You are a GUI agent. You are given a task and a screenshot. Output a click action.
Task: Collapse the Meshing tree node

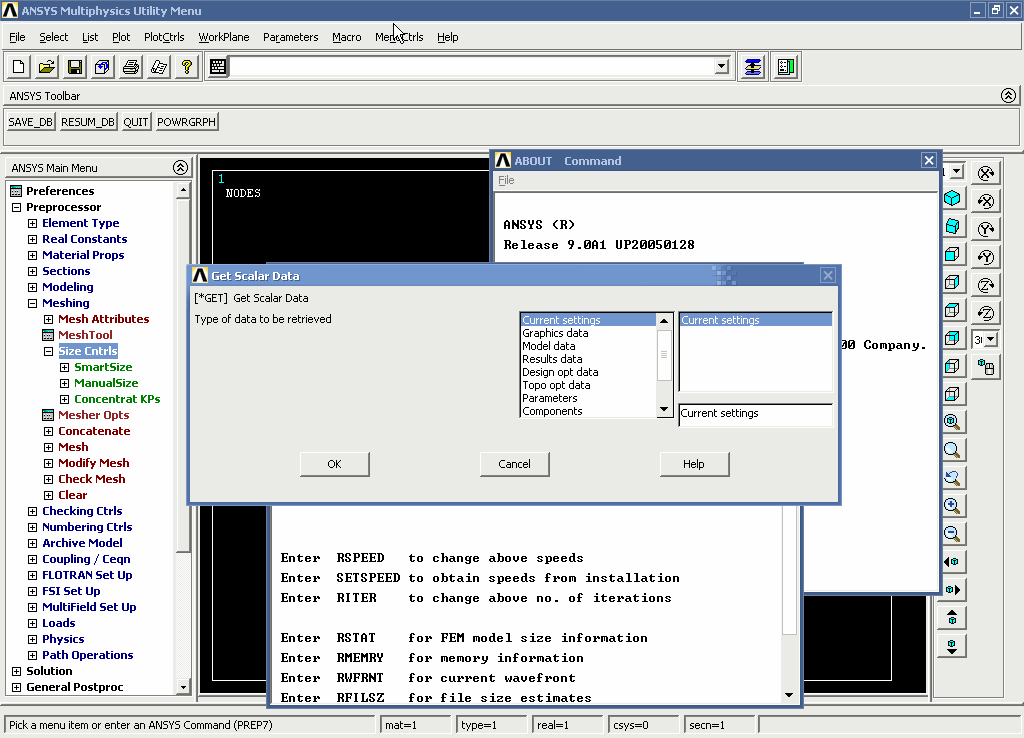pyautogui.click(x=32, y=303)
